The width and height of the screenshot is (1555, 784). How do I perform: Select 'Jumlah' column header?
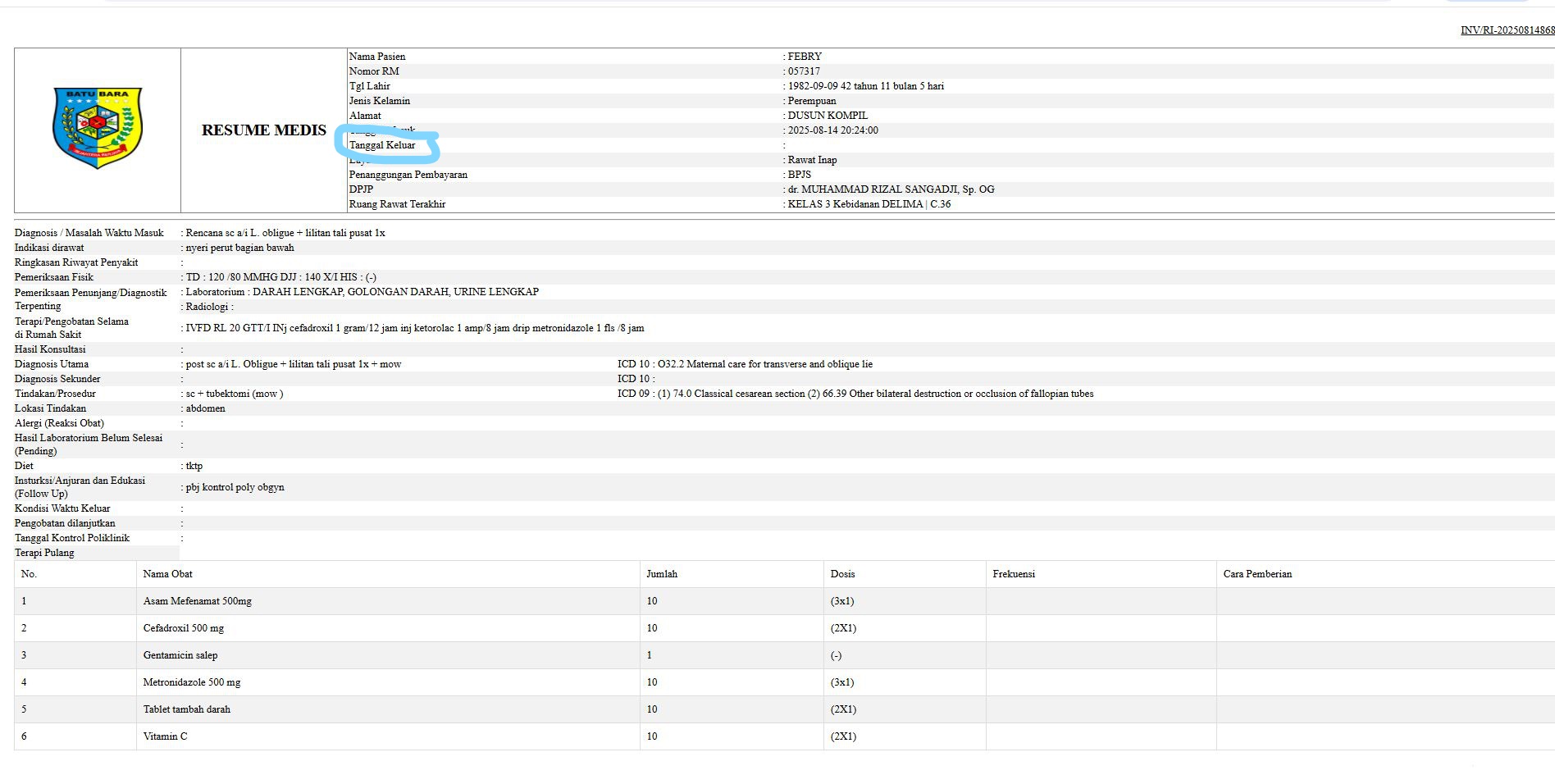click(x=662, y=574)
